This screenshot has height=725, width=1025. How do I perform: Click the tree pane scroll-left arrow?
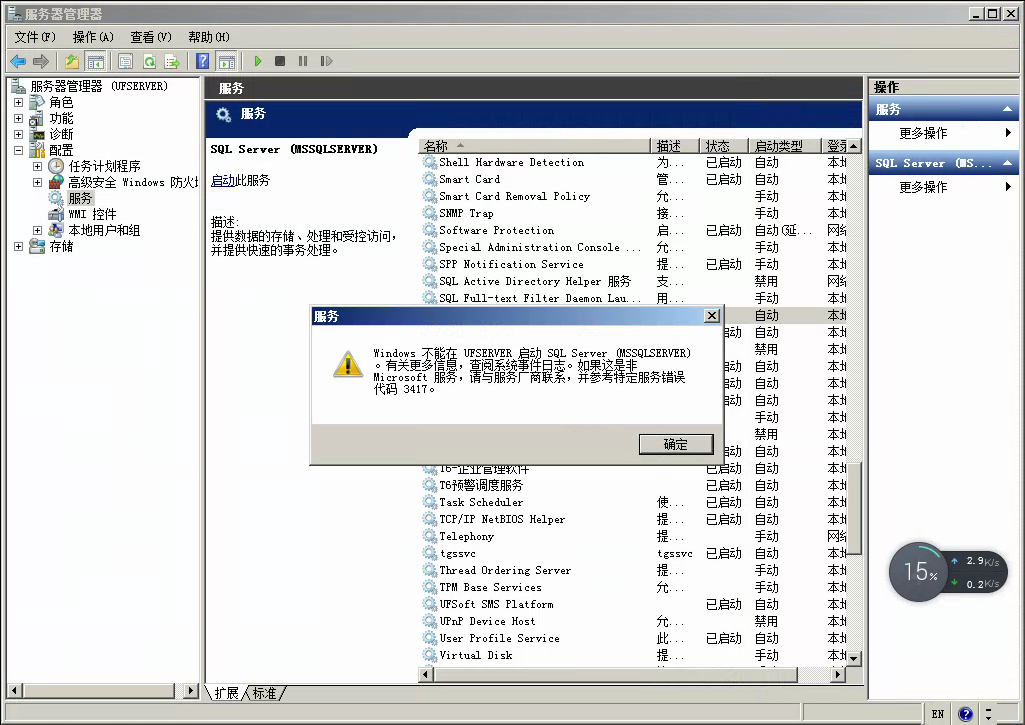[14, 690]
